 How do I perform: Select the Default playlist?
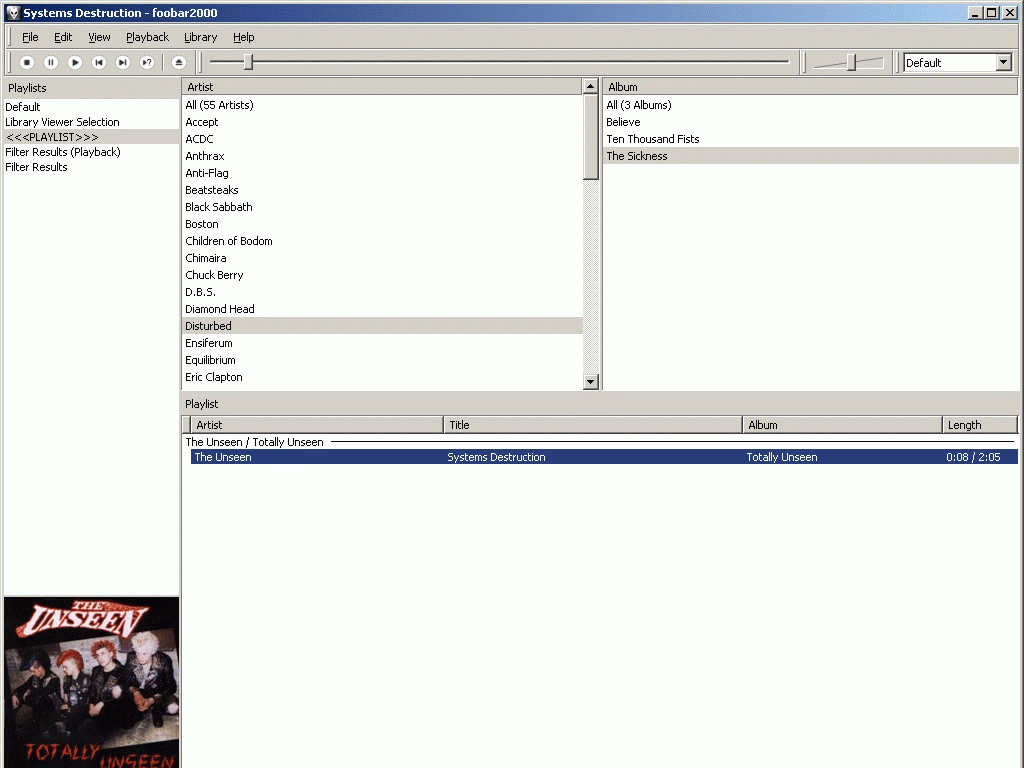(x=91, y=107)
